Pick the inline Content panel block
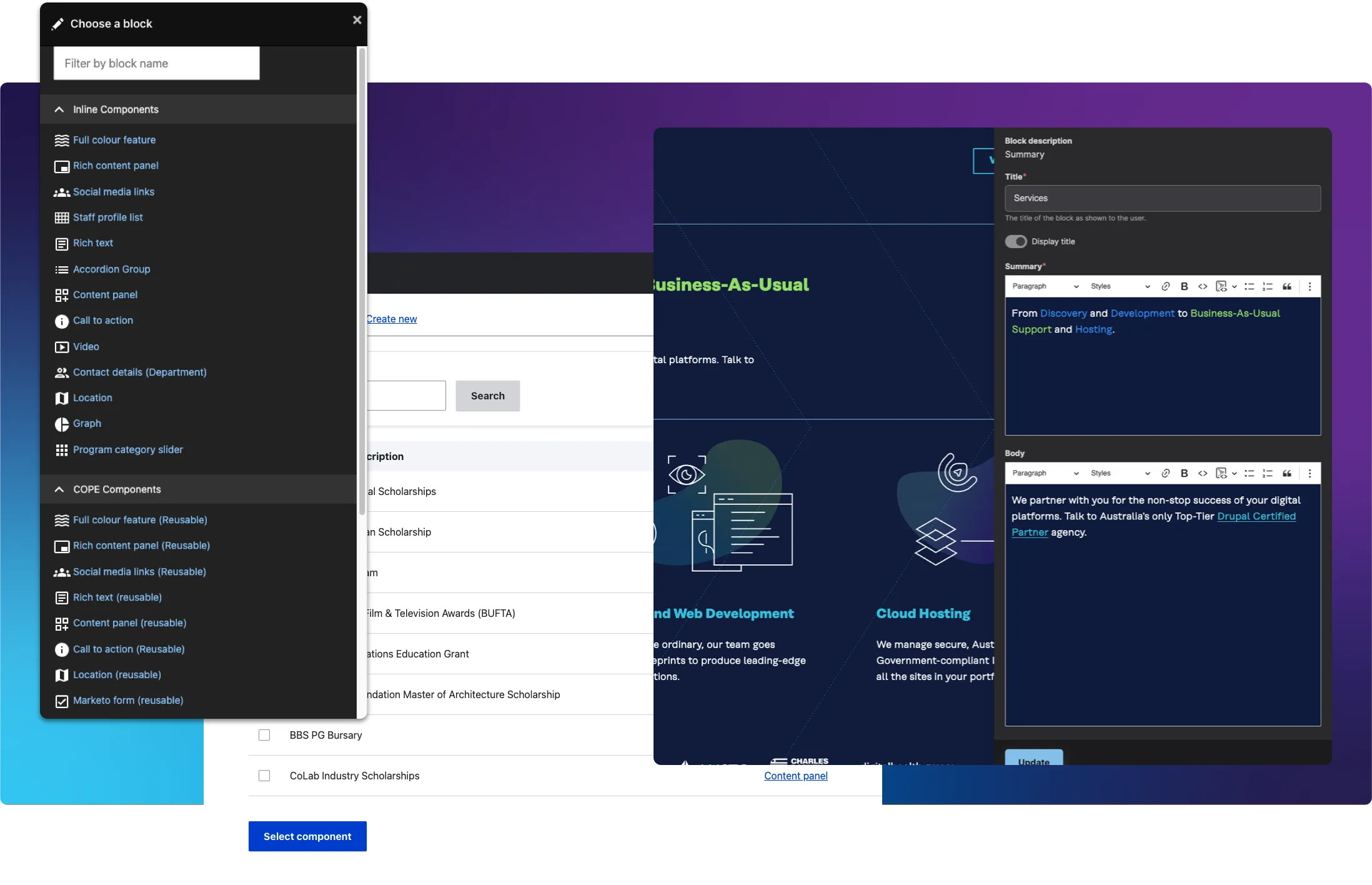Image resolution: width=1372 pixels, height=885 pixels. pos(105,295)
